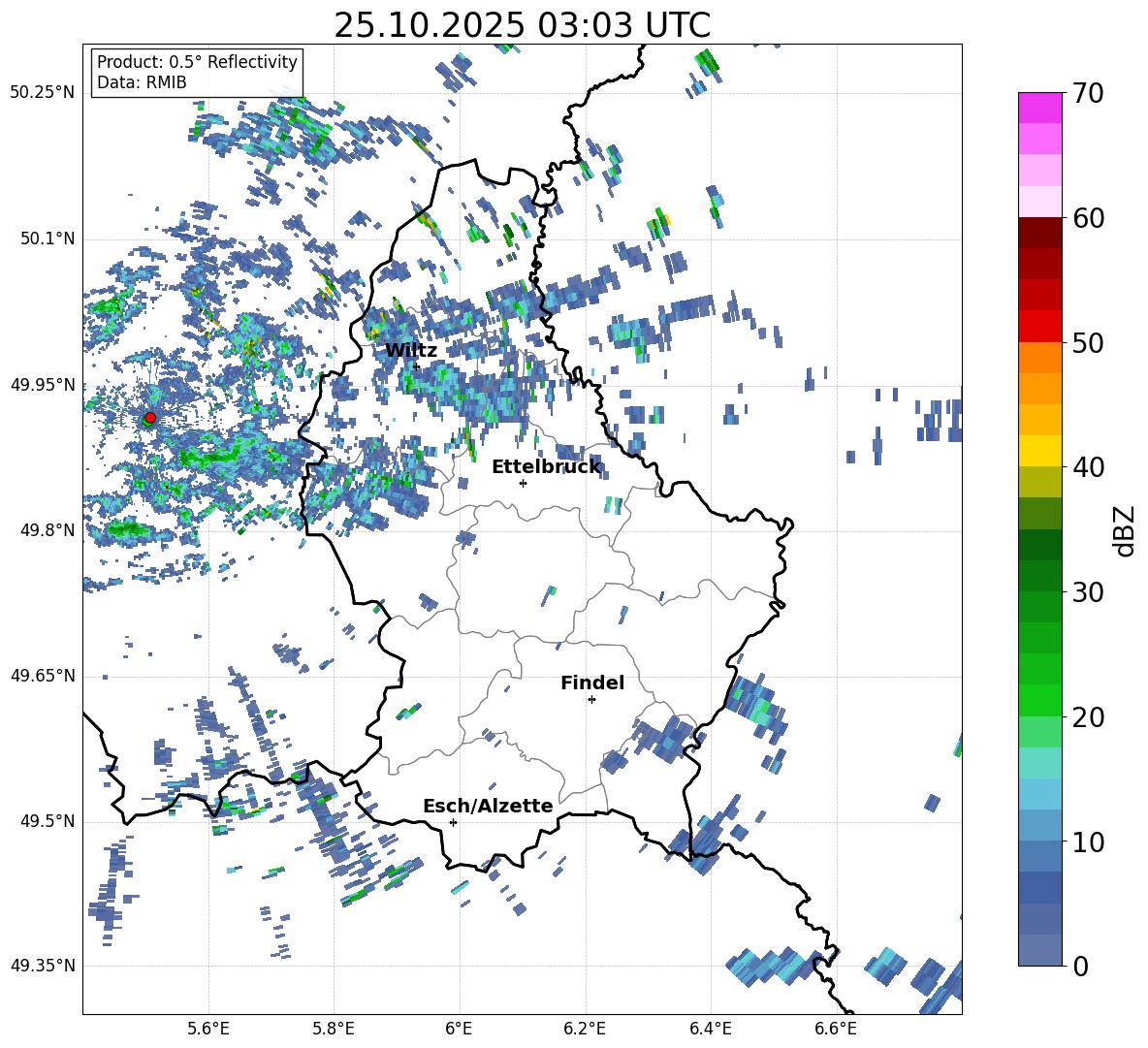
Task: Click the Product: 0.5° Reflectivity text
Action: click(x=197, y=62)
